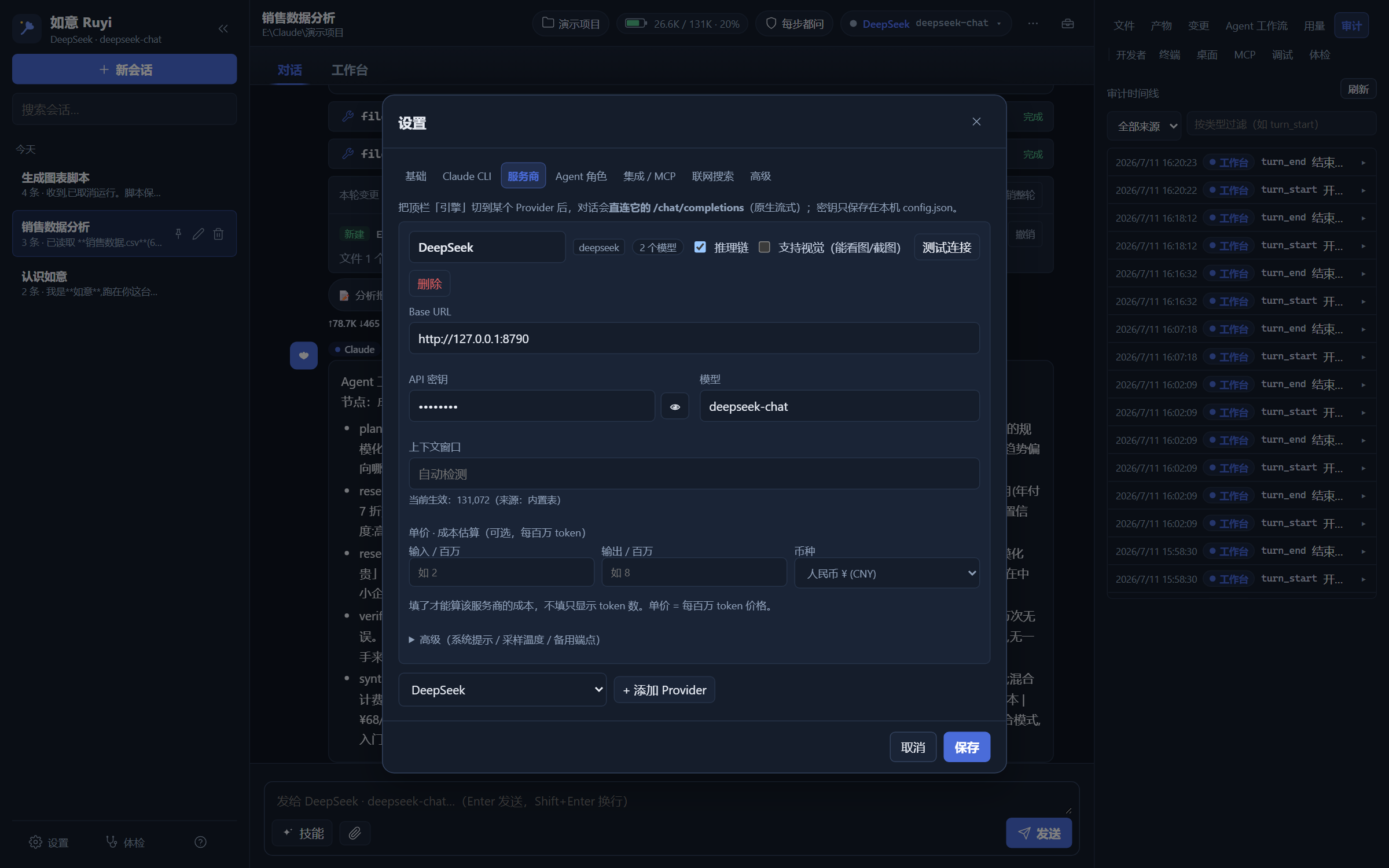Click the 测试连接 button
This screenshot has height=868, width=1389.
click(x=947, y=247)
